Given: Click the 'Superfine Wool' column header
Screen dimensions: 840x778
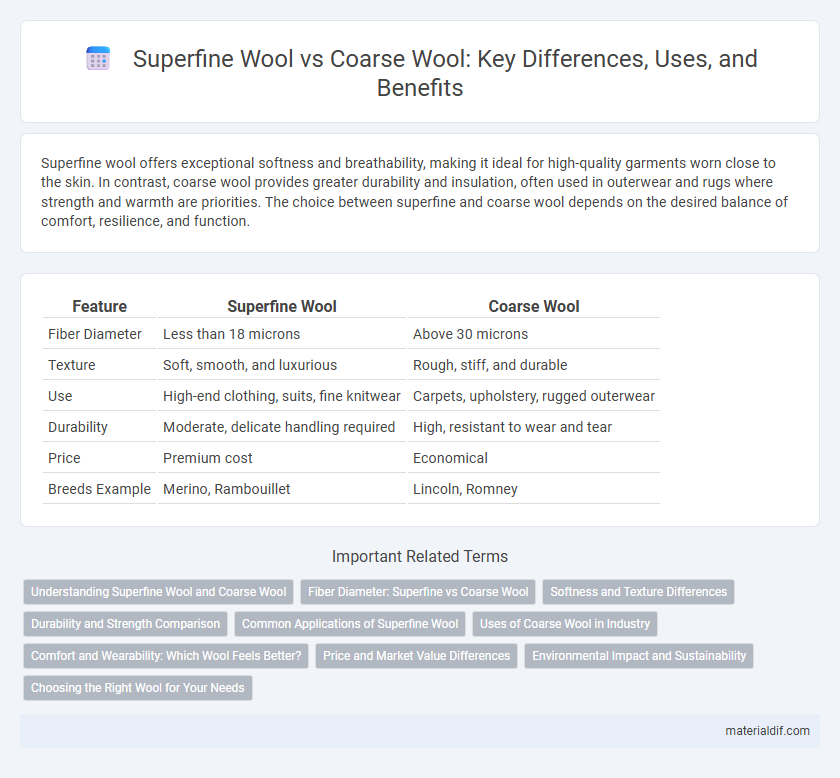Looking at the screenshot, I should (x=282, y=306).
